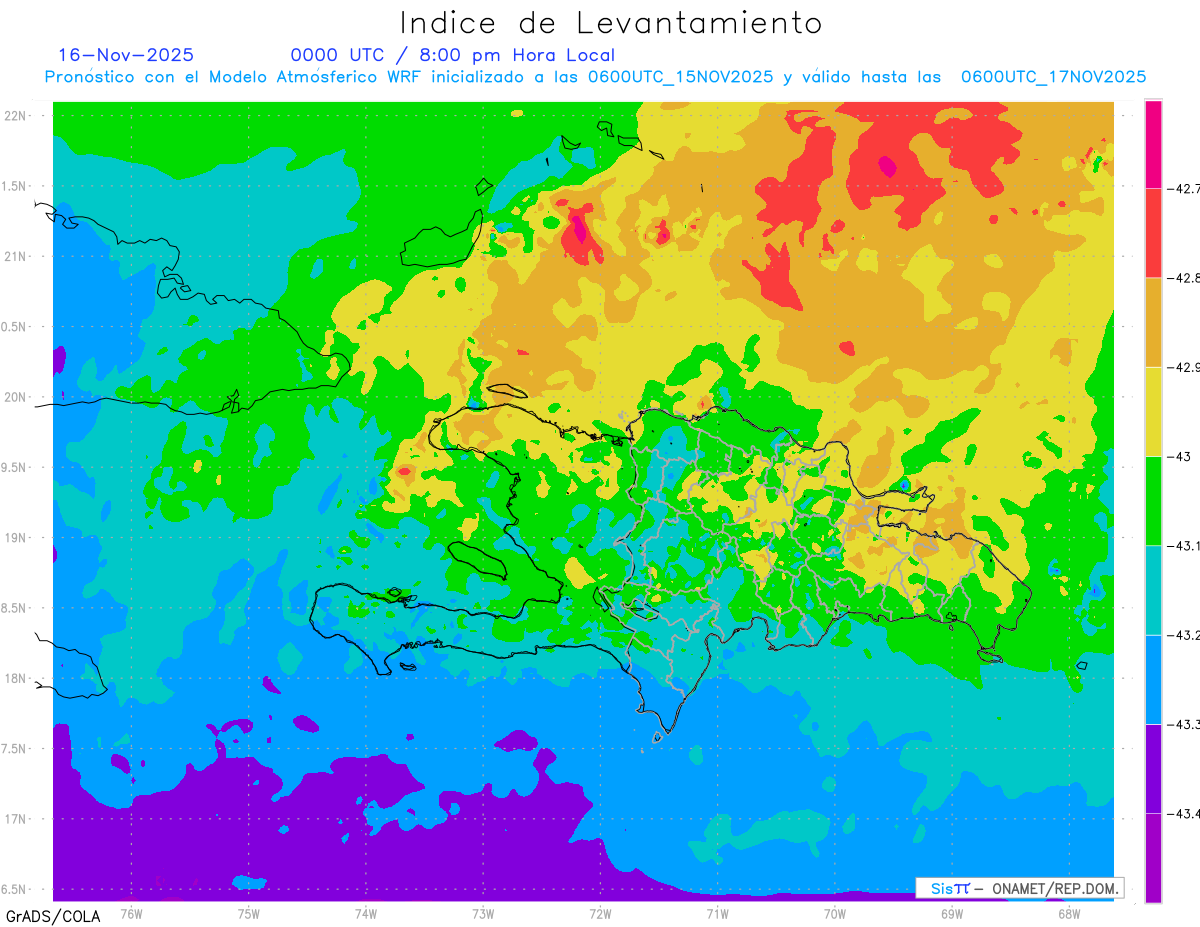This screenshot has width=1200, height=927.
Task: Click the "20N" latitude axis label
Action: click(16, 397)
